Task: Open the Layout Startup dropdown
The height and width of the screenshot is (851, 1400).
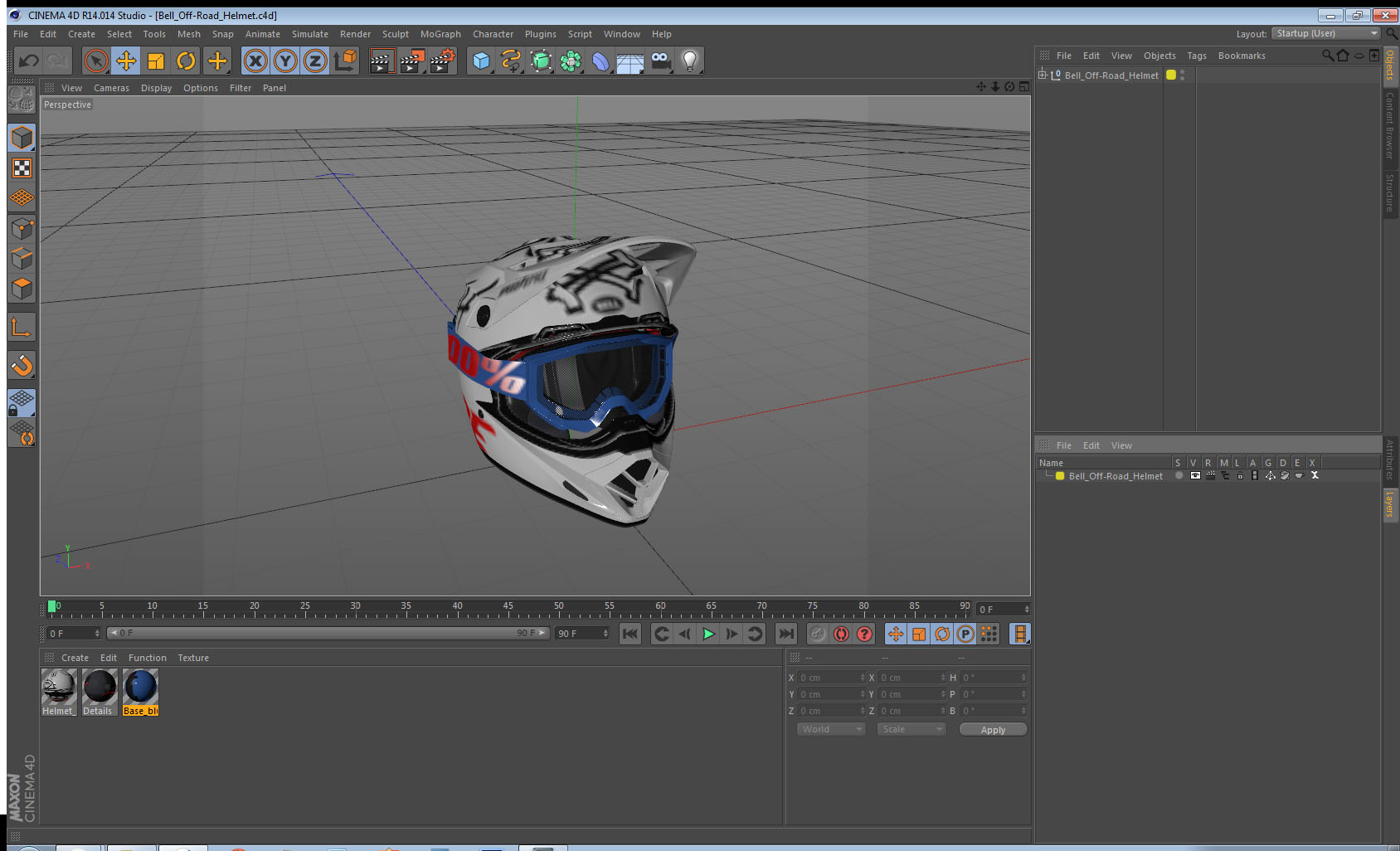Action: (x=1326, y=33)
